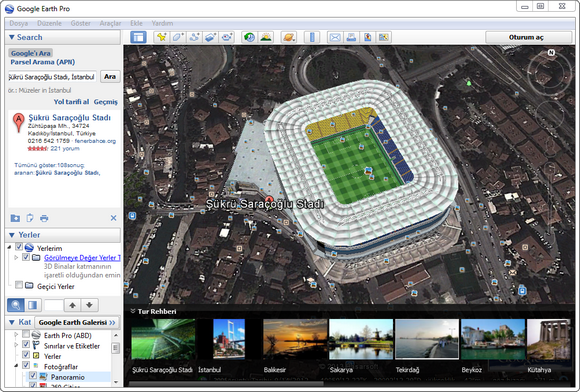Click the search magnifier button in Places panel

(x=16, y=305)
